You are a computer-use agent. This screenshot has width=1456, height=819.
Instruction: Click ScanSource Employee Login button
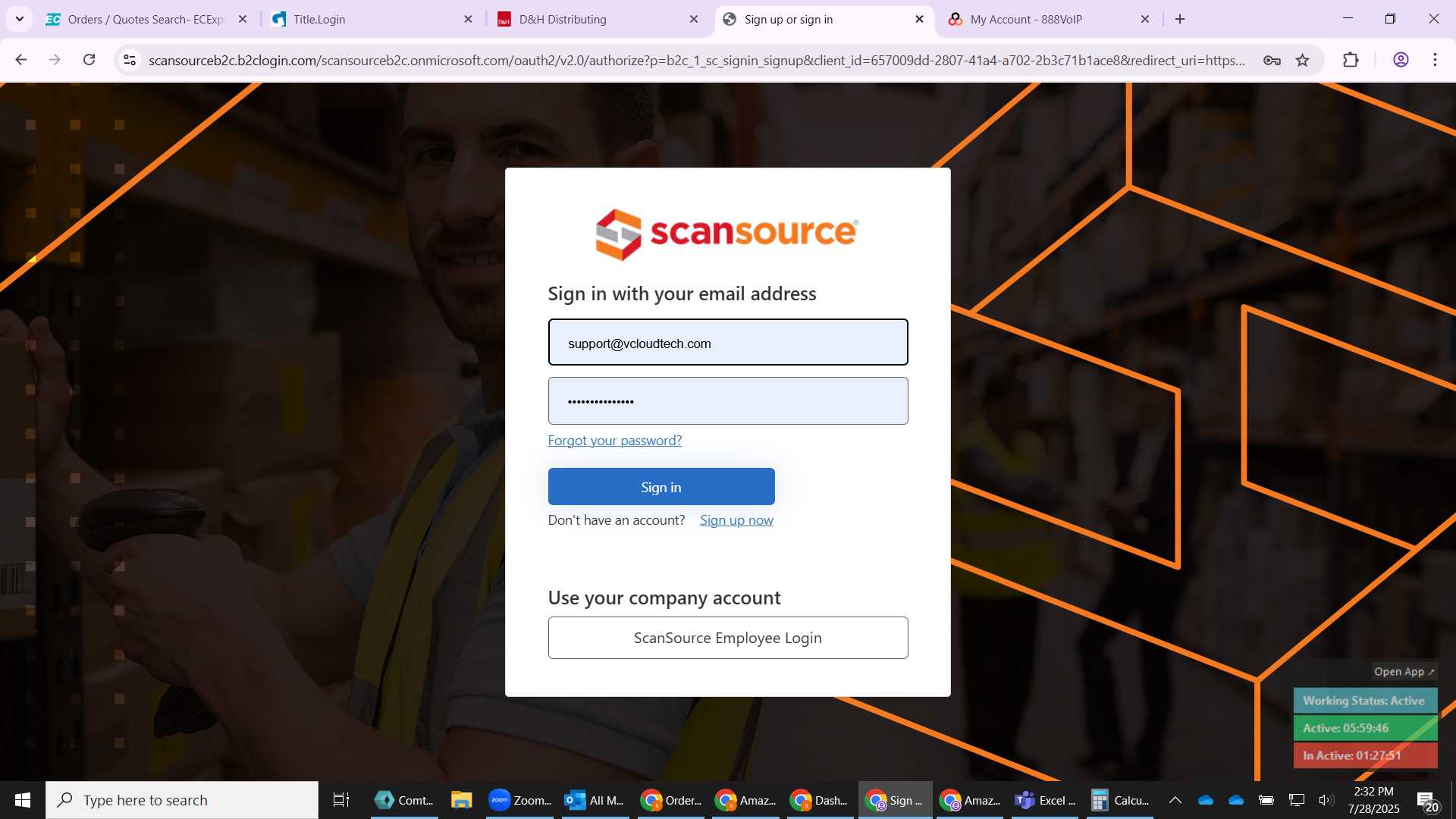click(x=728, y=638)
